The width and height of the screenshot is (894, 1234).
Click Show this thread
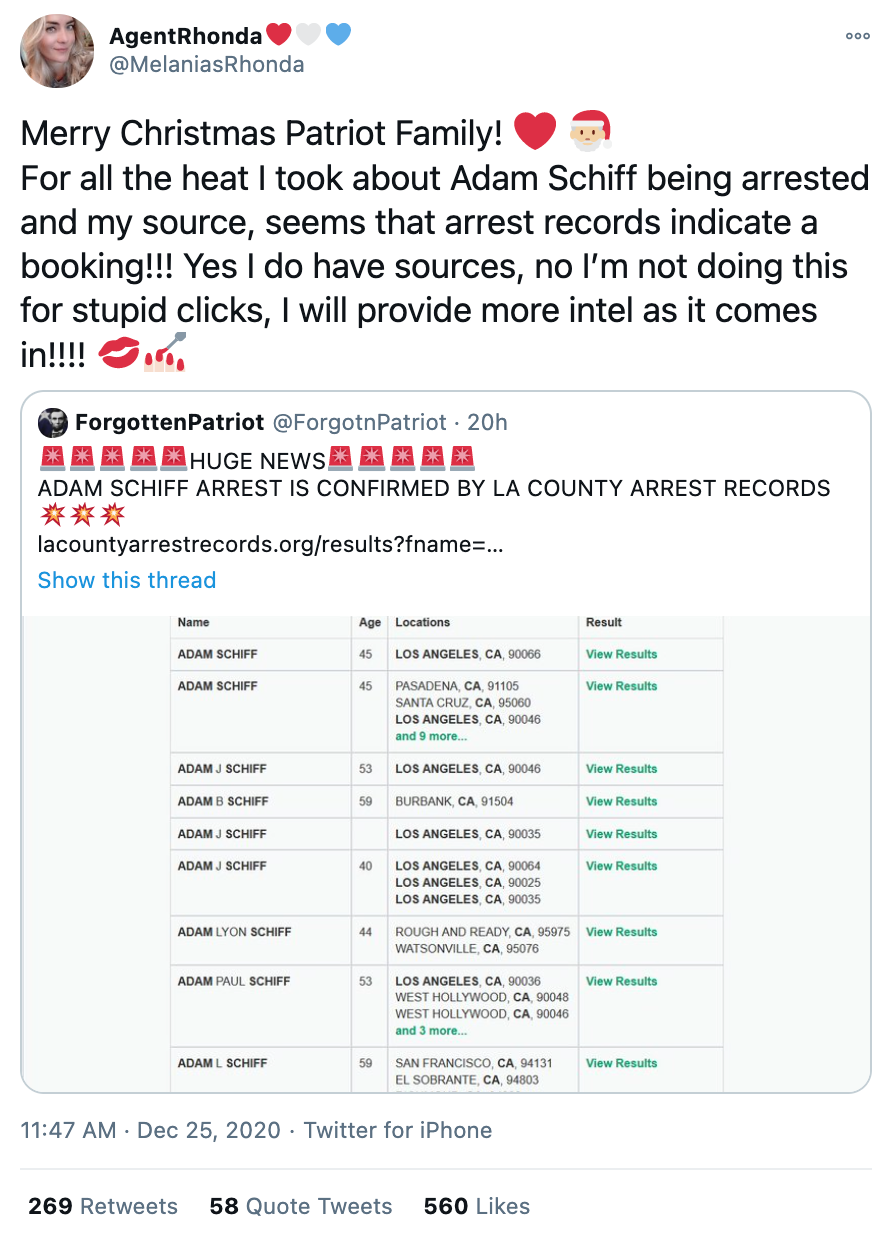click(x=127, y=580)
